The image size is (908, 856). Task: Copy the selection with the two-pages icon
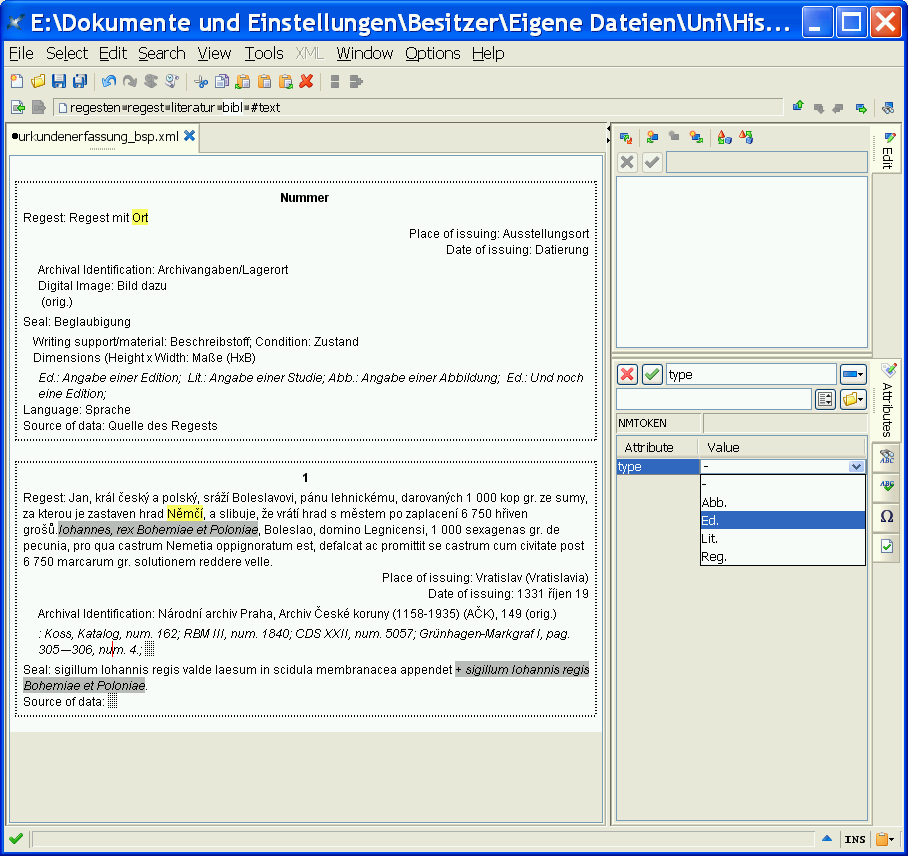coord(222,82)
